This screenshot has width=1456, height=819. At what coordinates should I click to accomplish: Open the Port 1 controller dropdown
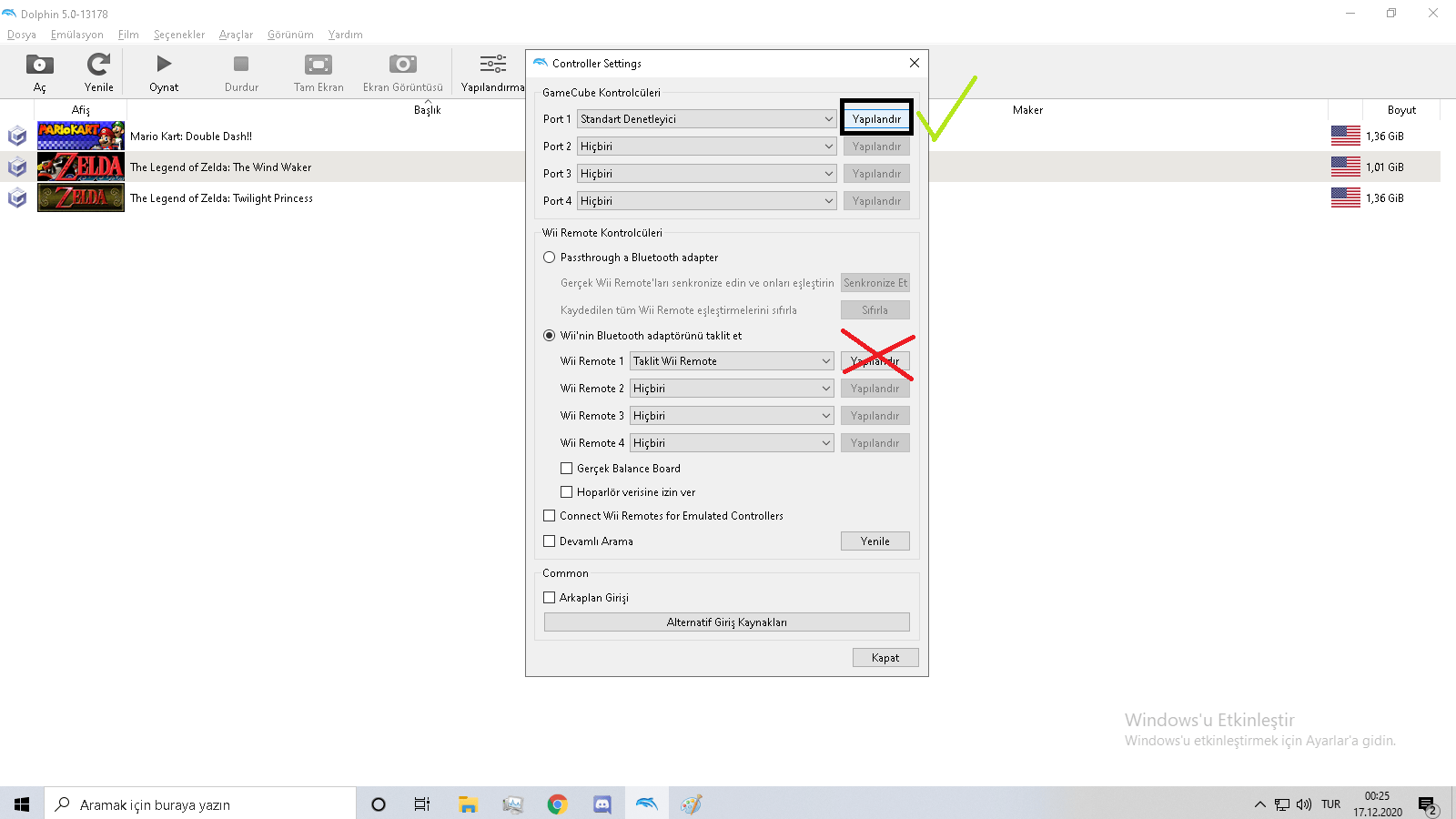point(707,119)
